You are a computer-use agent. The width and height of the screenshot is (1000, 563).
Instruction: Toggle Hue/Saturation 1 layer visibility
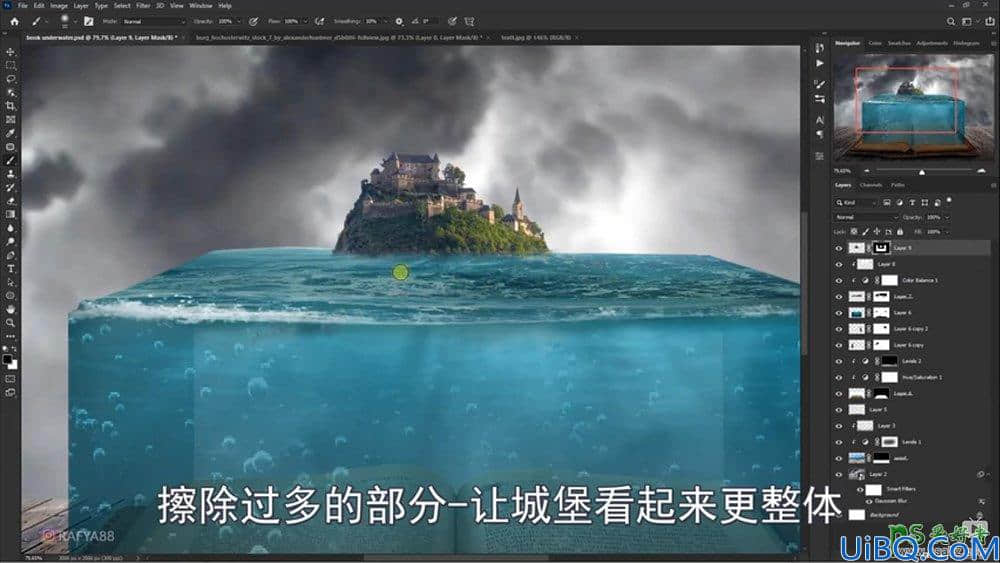(839, 377)
